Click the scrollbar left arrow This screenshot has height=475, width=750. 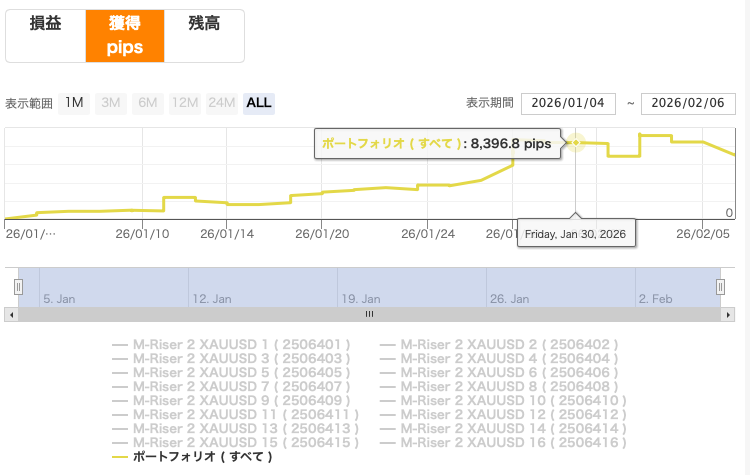point(11,314)
